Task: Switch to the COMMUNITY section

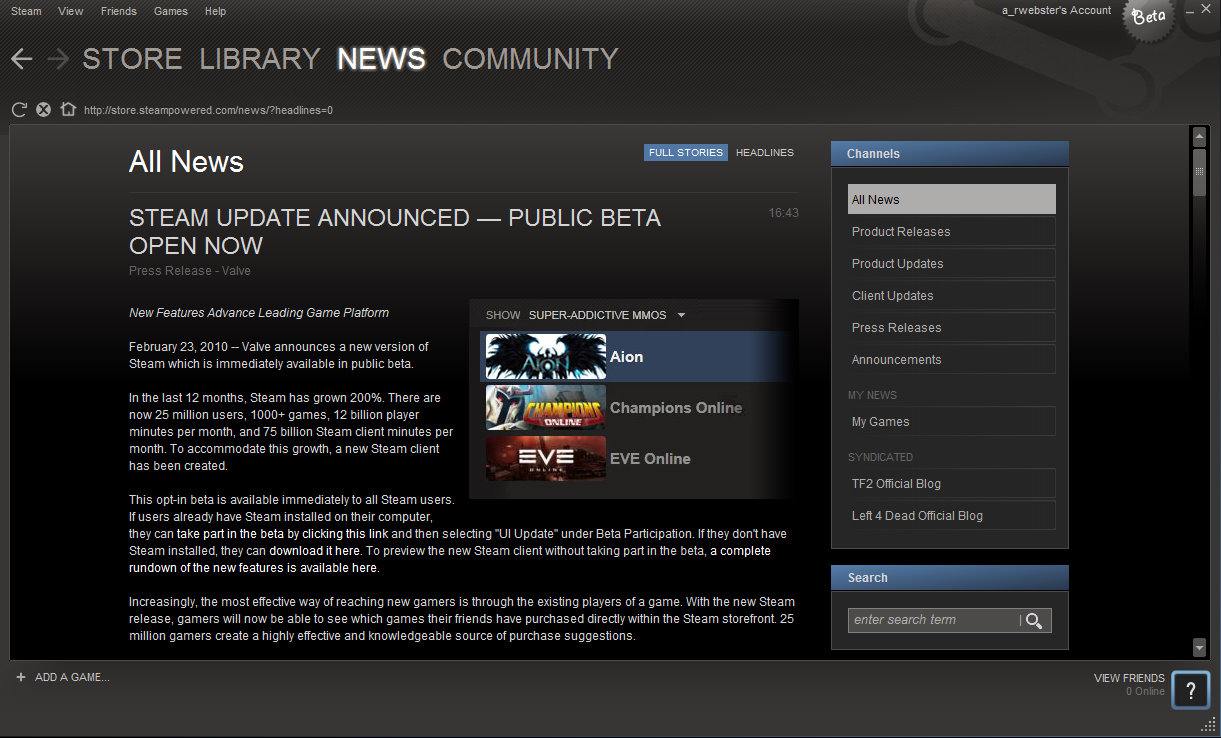Action: click(530, 59)
